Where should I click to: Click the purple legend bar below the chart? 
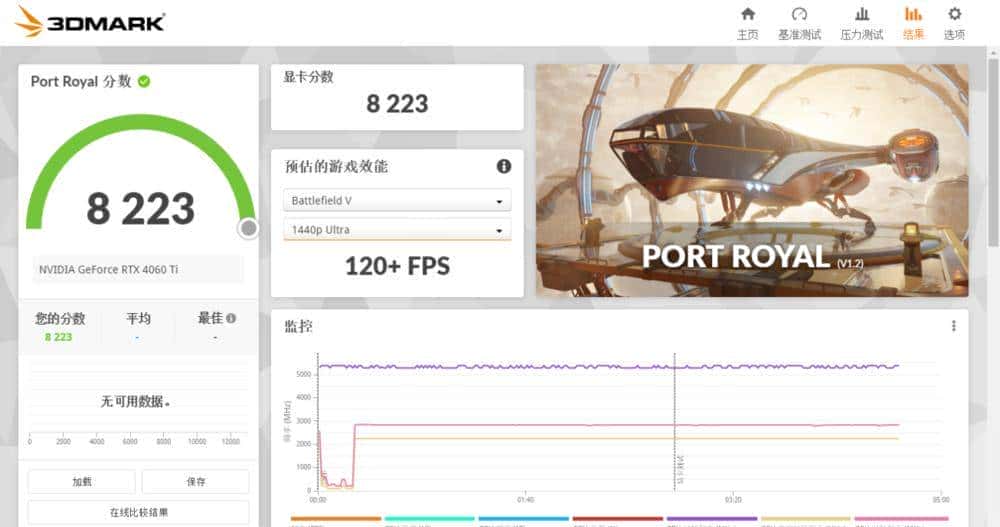point(712,519)
